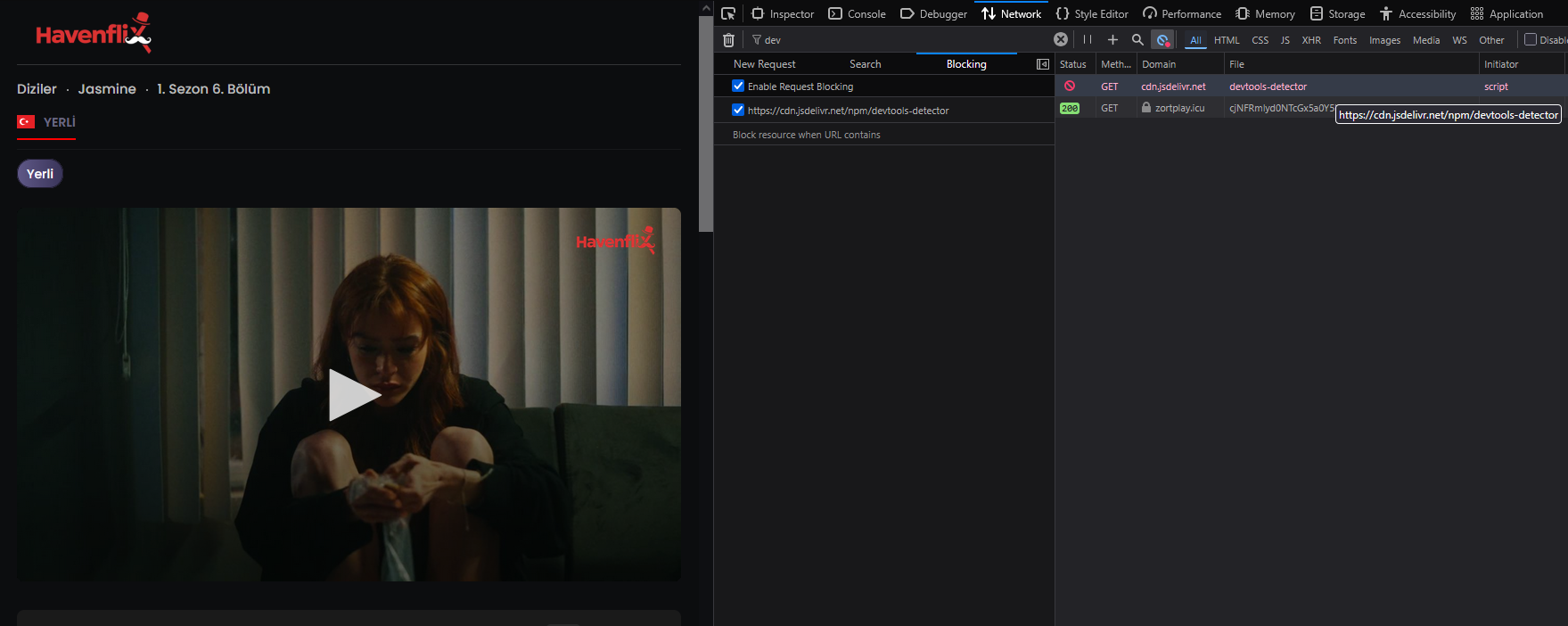
Task: Switch to the Console tab
Action: click(857, 13)
